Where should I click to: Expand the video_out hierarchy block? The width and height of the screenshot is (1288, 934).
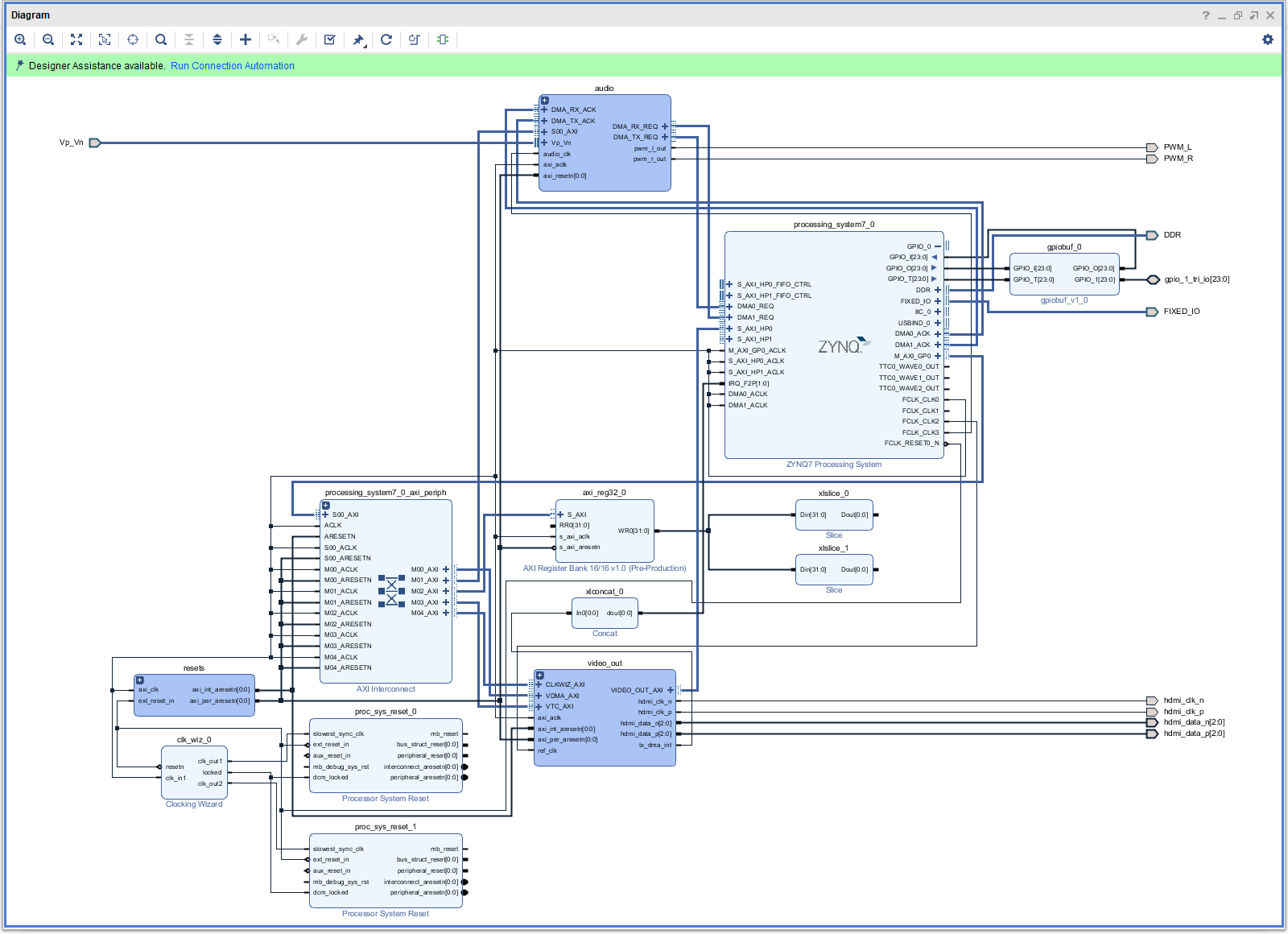[x=540, y=676]
